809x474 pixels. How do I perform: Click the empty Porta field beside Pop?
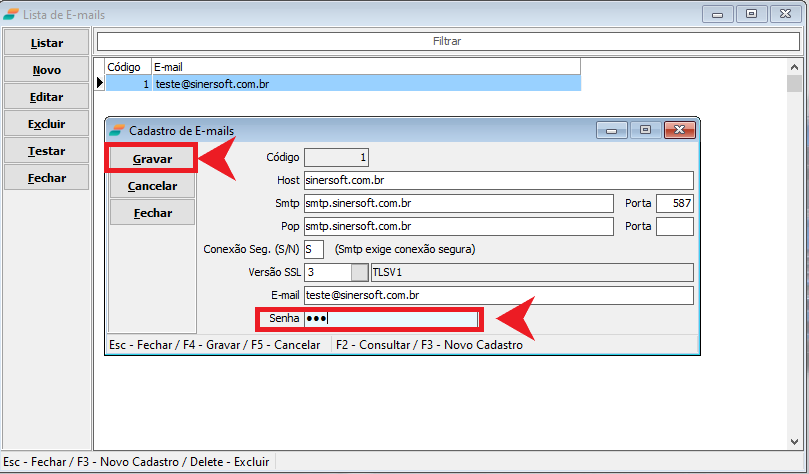(674, 226)
